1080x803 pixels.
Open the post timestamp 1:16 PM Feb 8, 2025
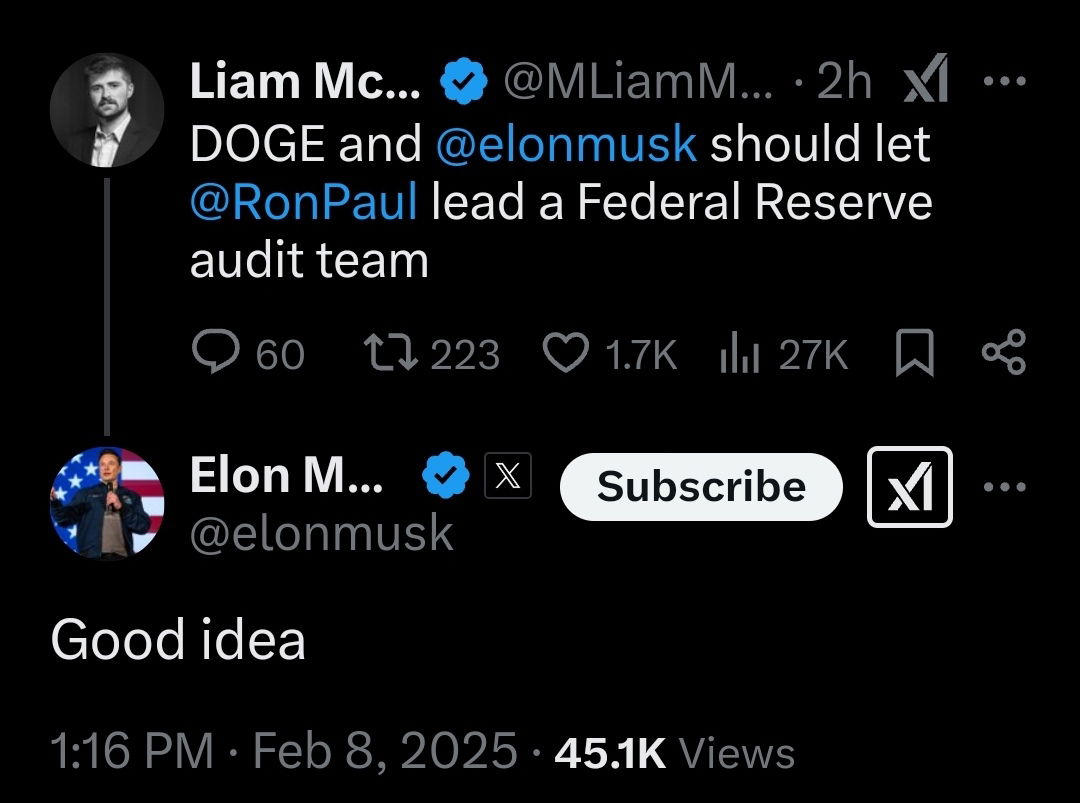coord(284,752)
